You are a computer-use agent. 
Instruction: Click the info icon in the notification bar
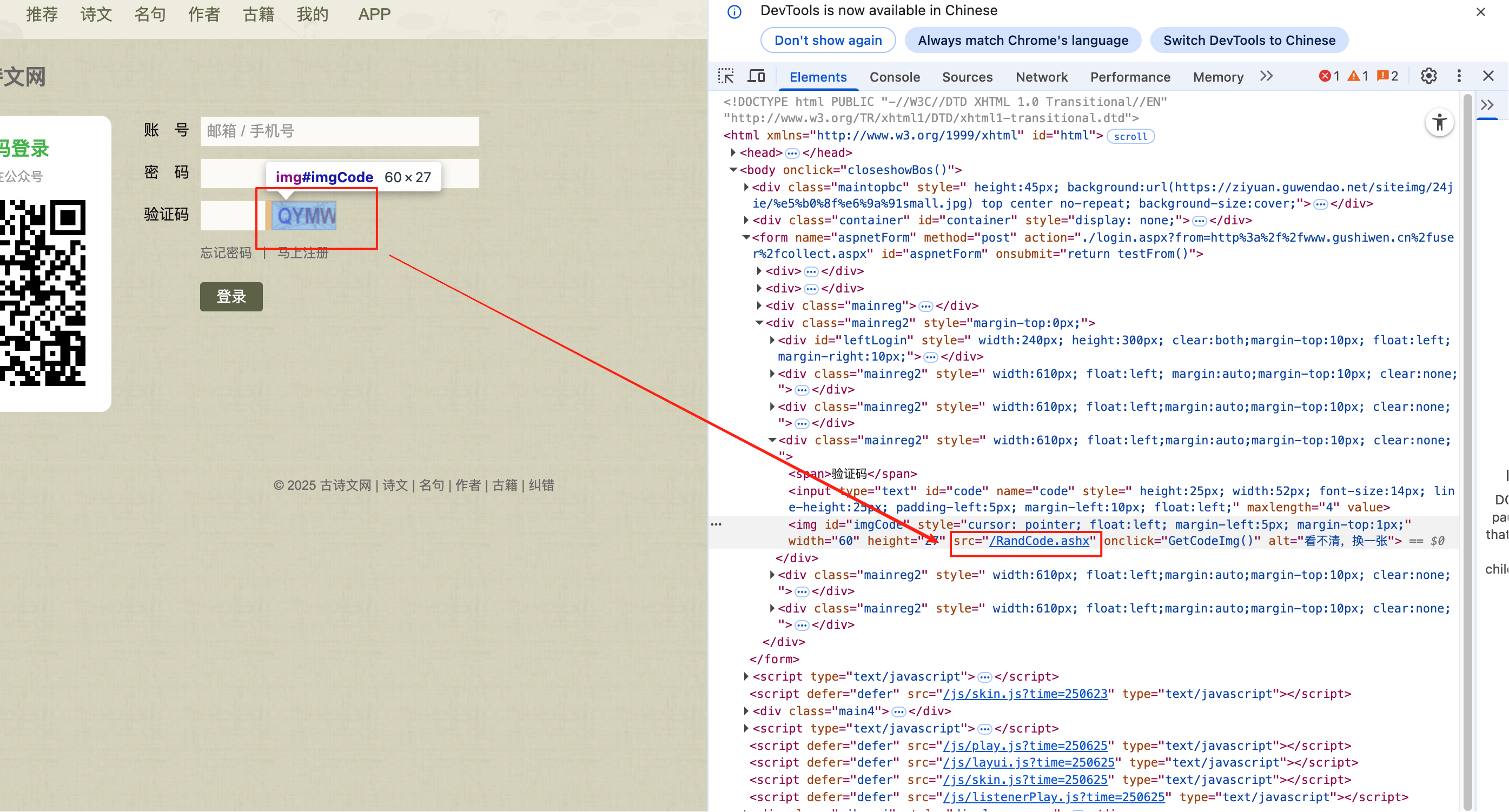[734, 12]
